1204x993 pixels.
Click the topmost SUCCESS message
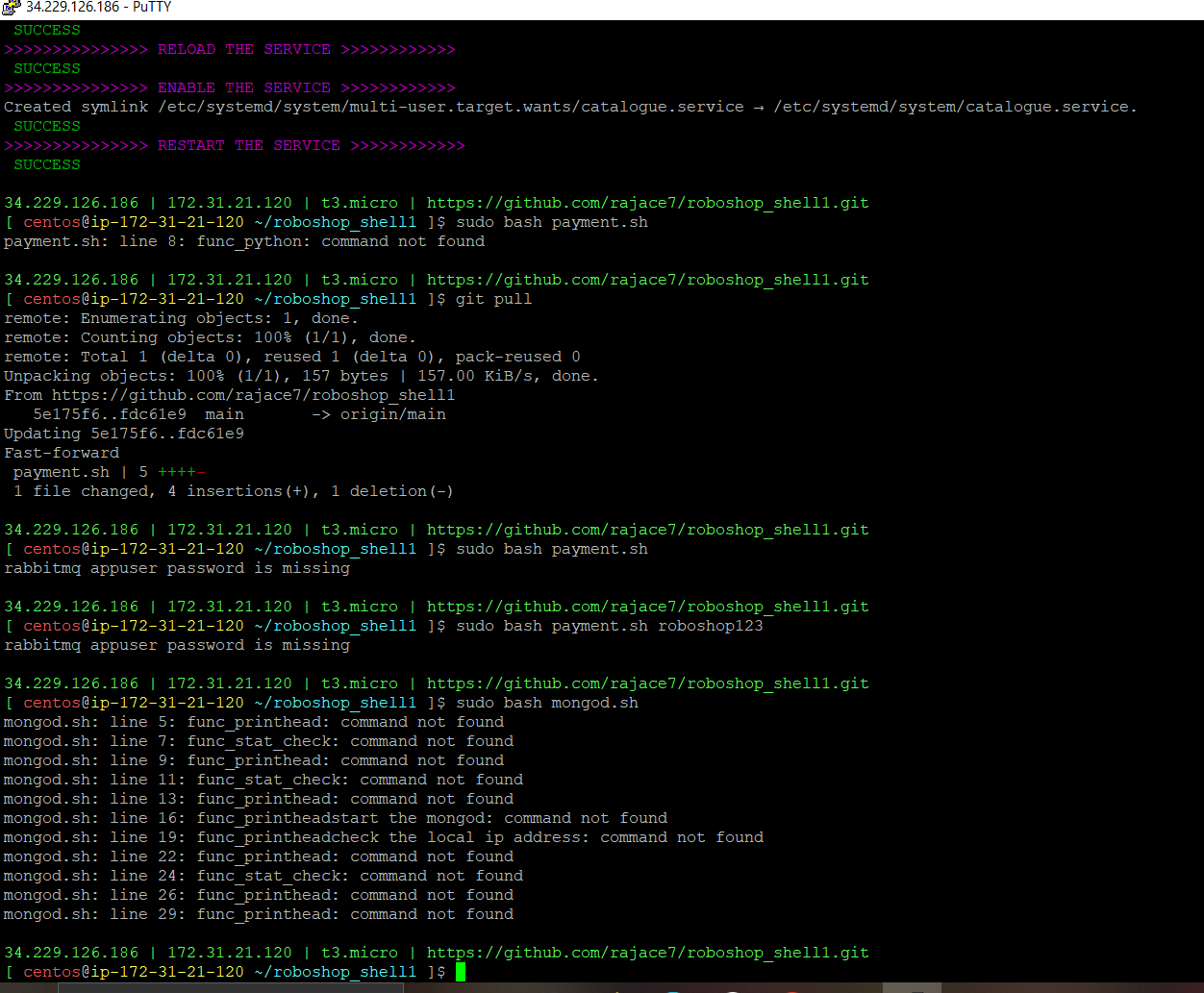(x=46, y=30)
